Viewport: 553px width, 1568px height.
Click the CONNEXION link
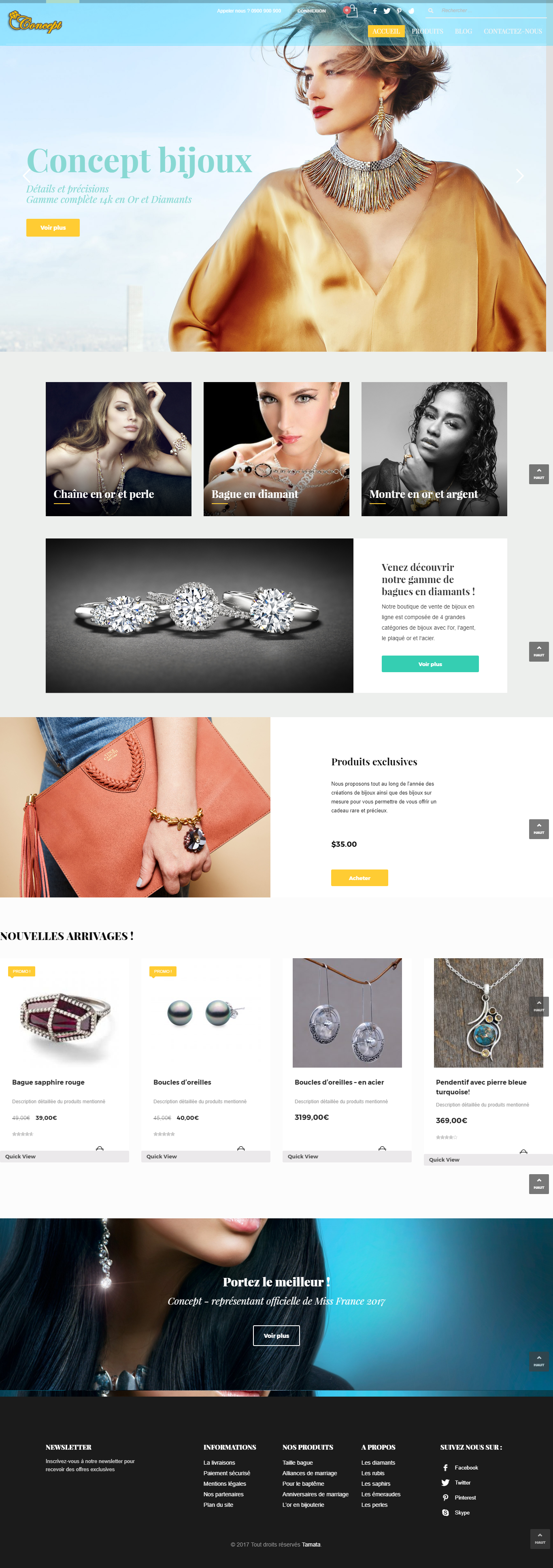[x=311, y=11]
